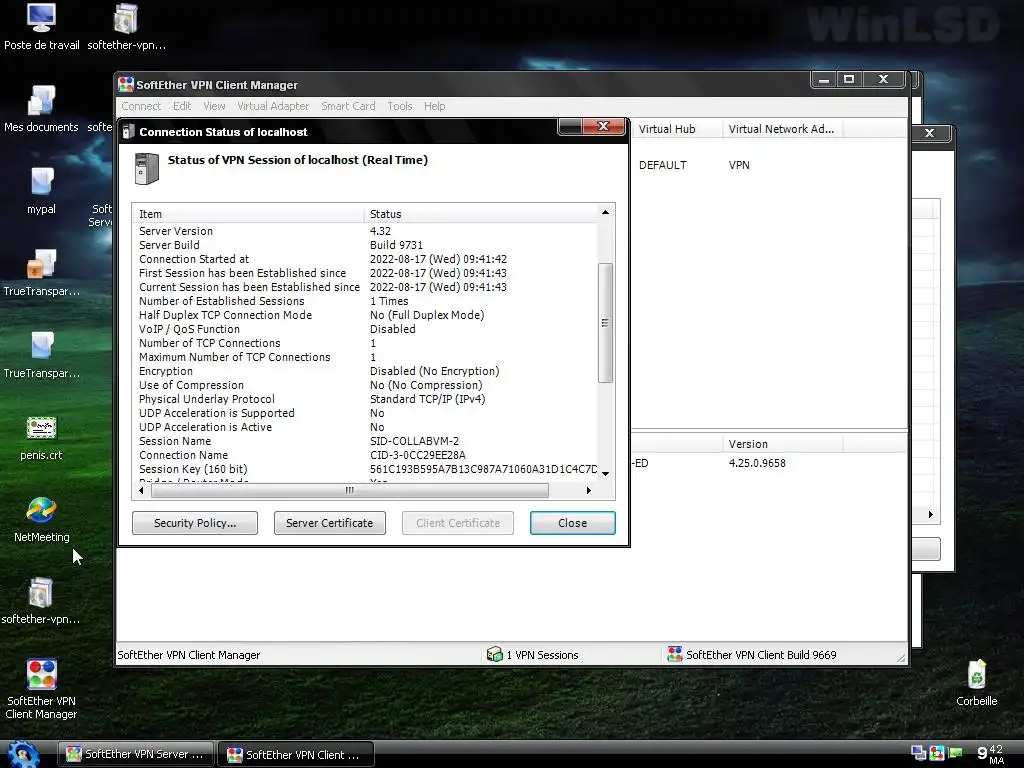Select the Connection Name row
The image size is (1024, 768).
click(366, 455)
